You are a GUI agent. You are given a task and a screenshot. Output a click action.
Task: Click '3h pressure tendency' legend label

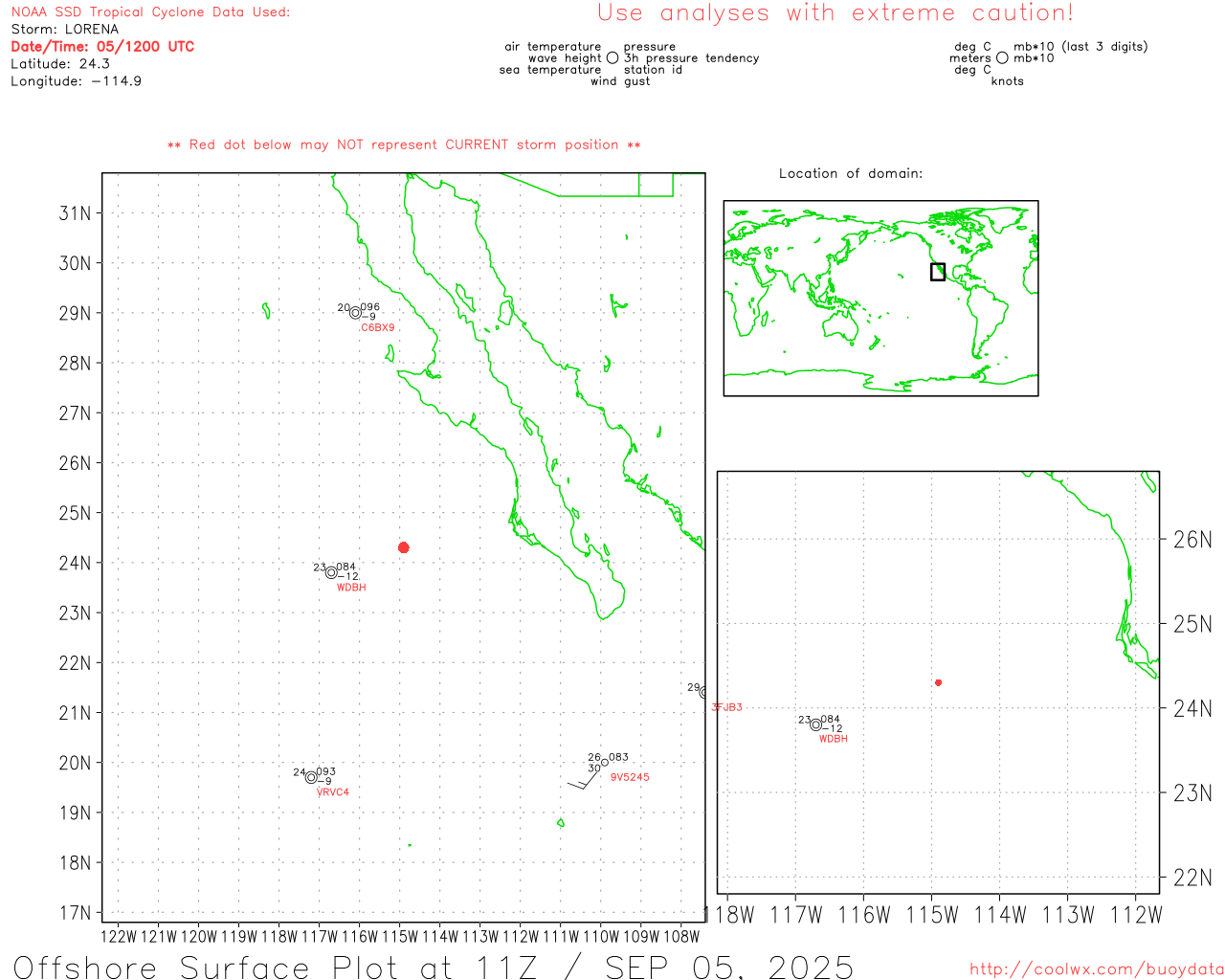691,58
